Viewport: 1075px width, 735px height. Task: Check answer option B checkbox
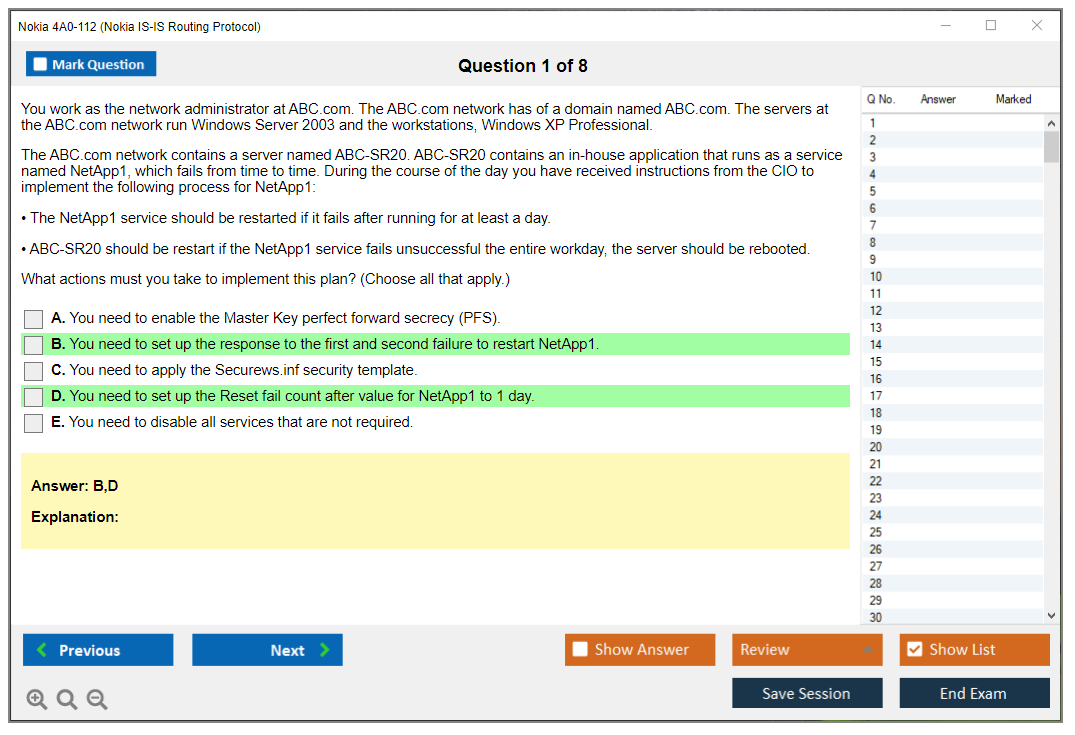(x=34, y=345)
